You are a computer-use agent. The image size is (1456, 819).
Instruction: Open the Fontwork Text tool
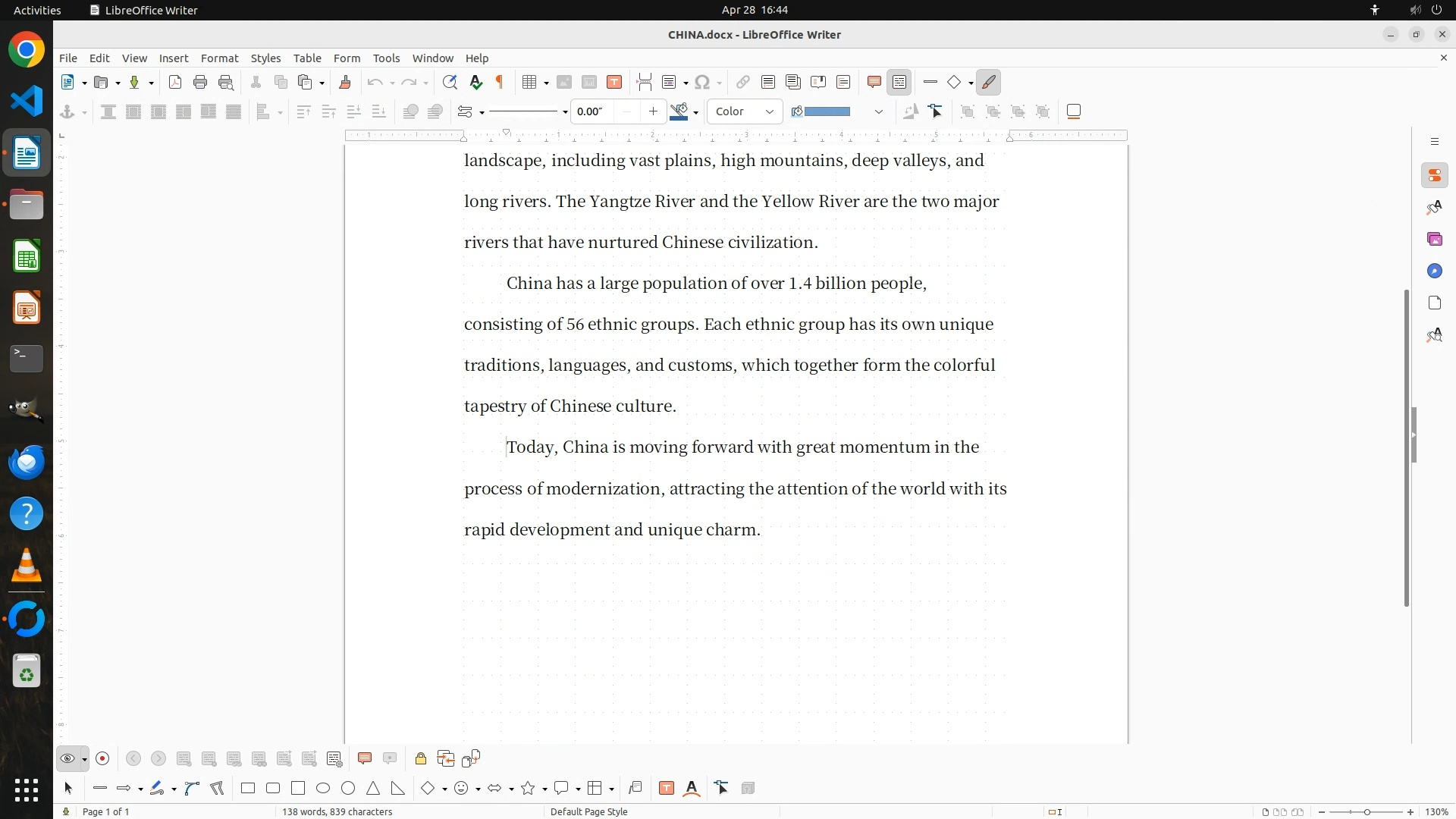coord(692,789)
